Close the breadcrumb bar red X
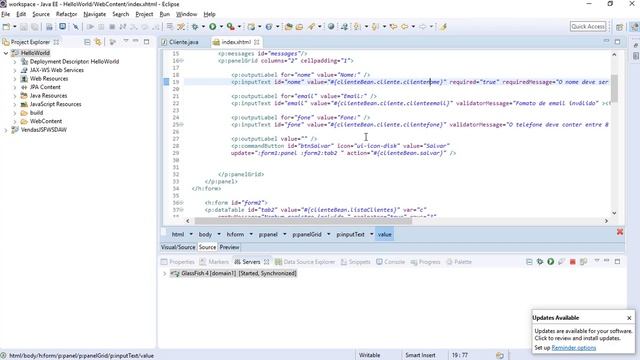Image resolution: width=640 pixels, height=360 pixels. click(x=620, y=232)
